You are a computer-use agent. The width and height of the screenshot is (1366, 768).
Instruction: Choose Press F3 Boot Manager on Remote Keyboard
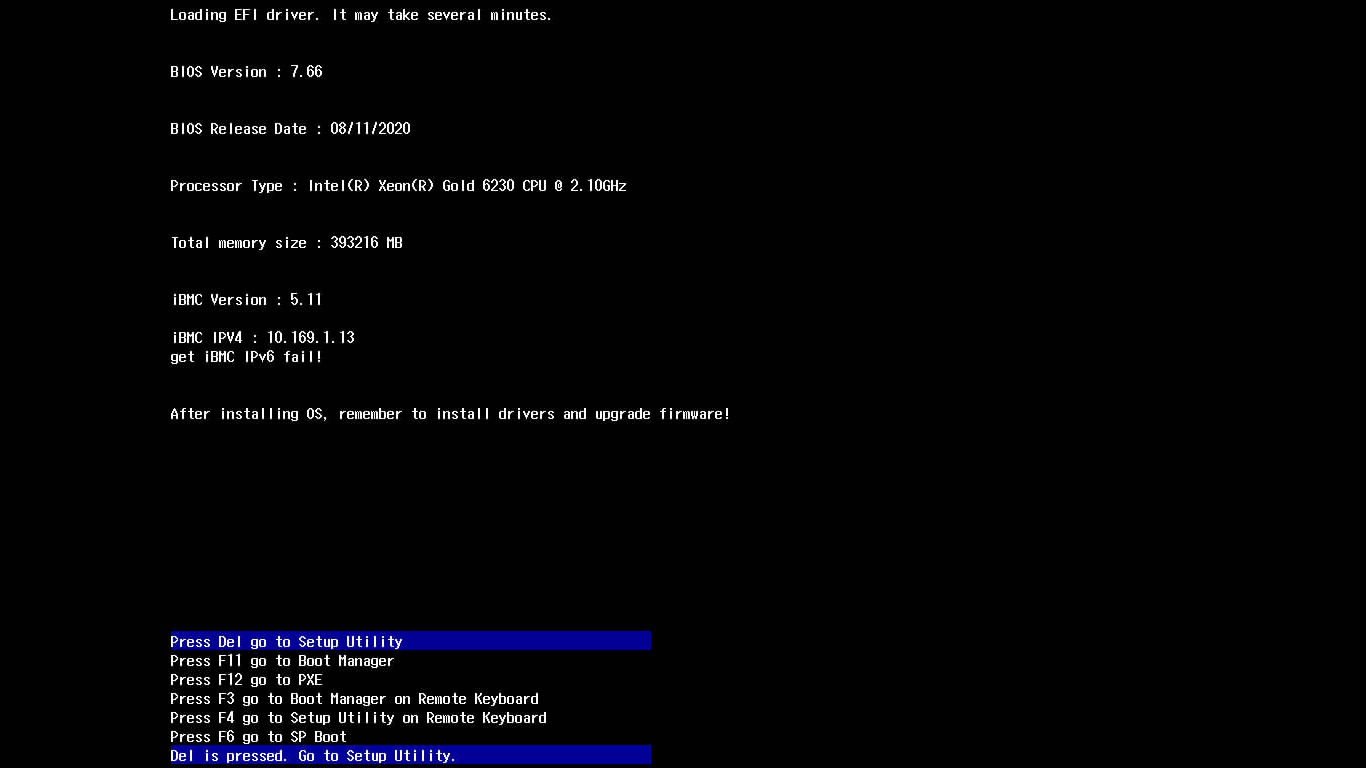click(x=354, y=699)
